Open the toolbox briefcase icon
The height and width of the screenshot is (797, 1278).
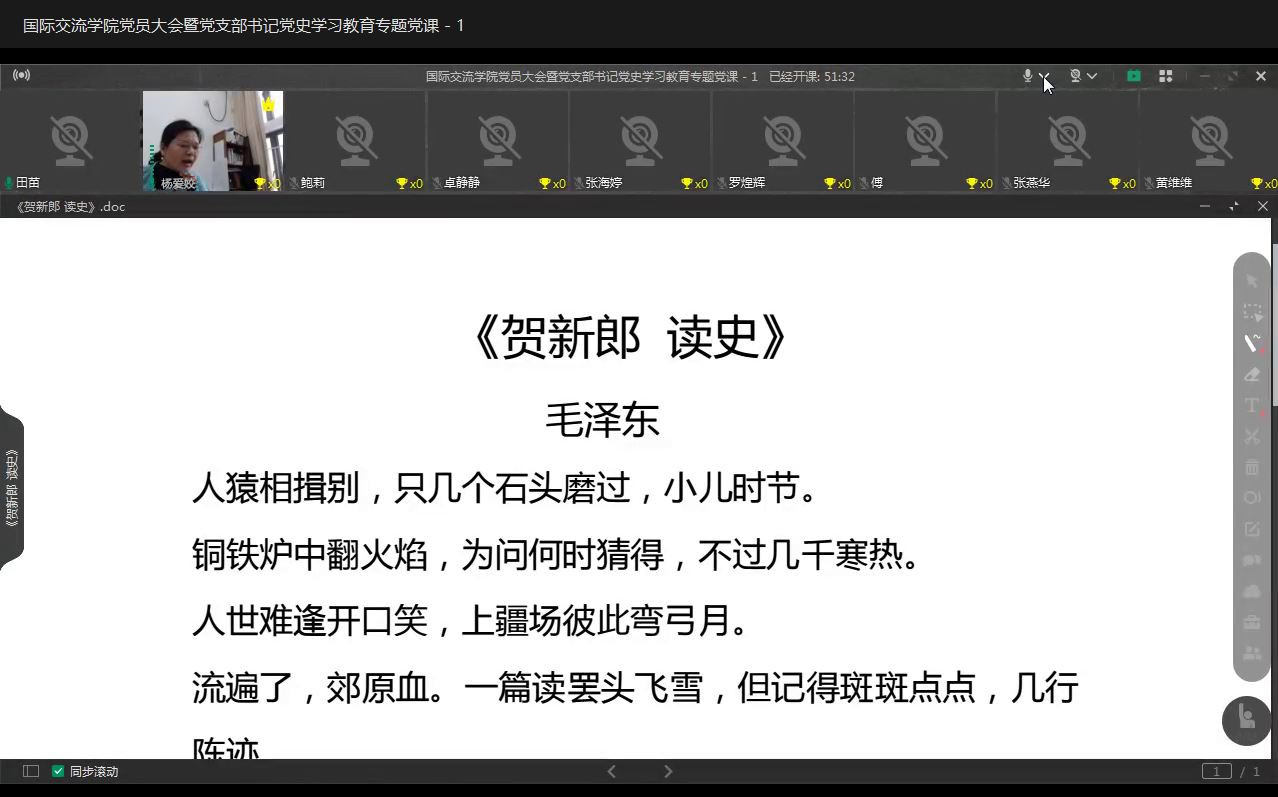(x=1252, y=623)
